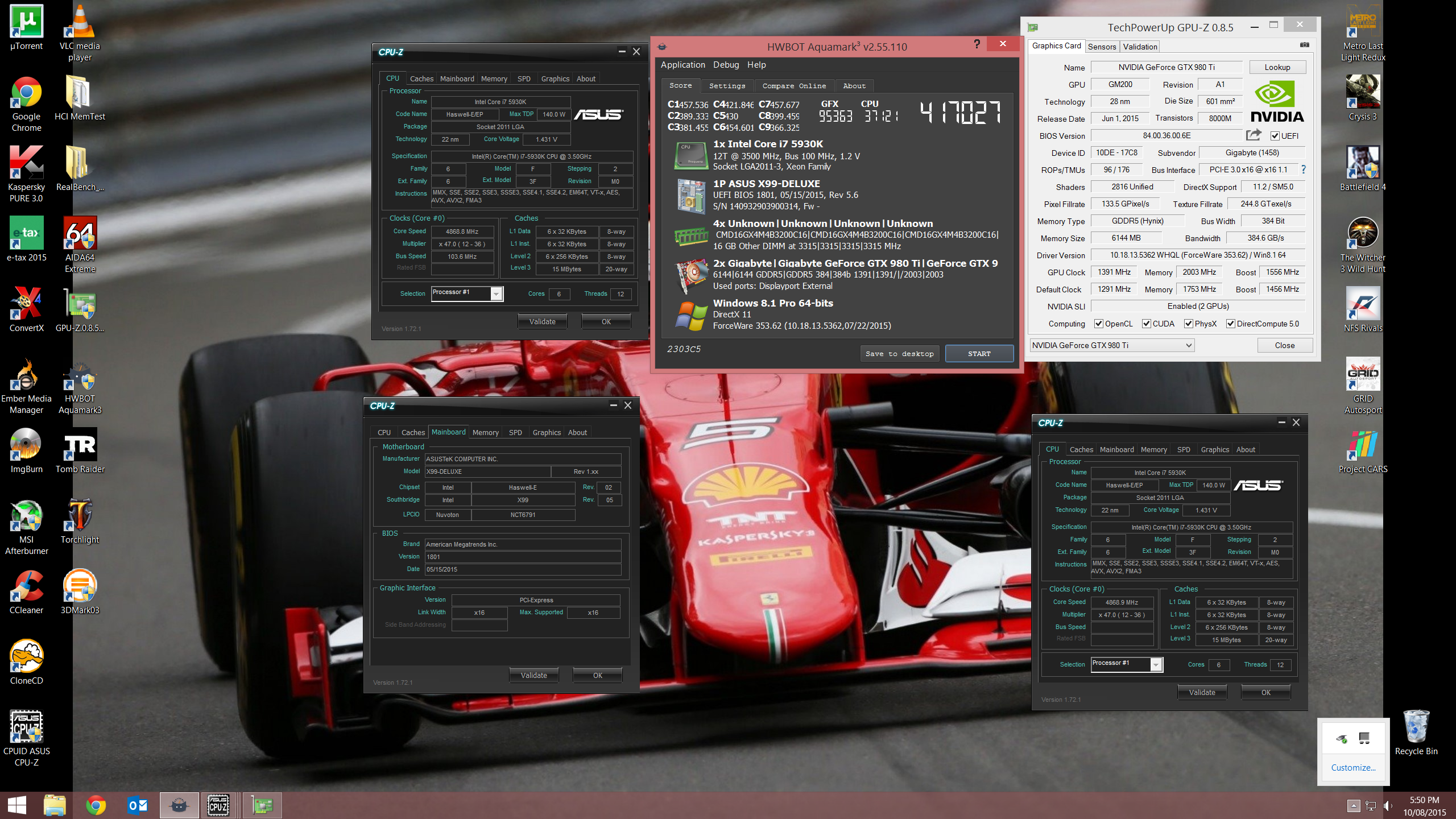Click OK in the Mainboard CPU-Z window
The height and width of the screenshot is (819, 1456).
[x=598, y=676]
